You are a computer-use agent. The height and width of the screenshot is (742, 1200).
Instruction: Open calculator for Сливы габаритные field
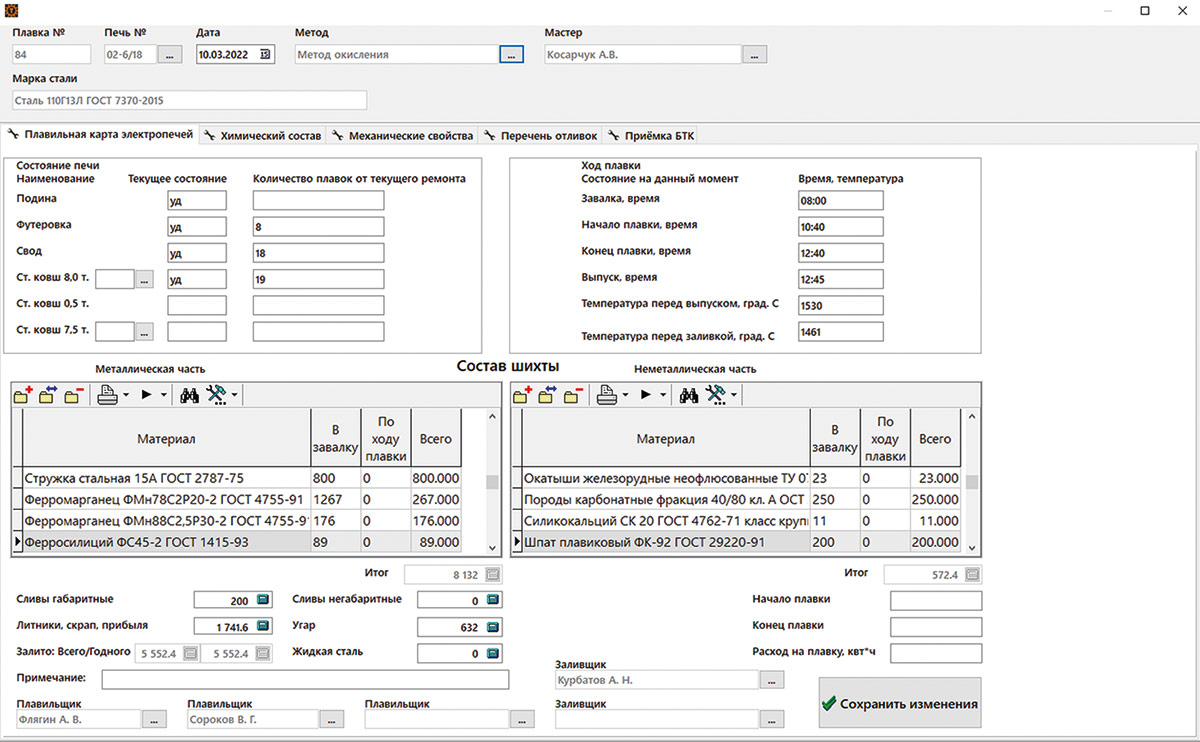click(x=263, y=600)
